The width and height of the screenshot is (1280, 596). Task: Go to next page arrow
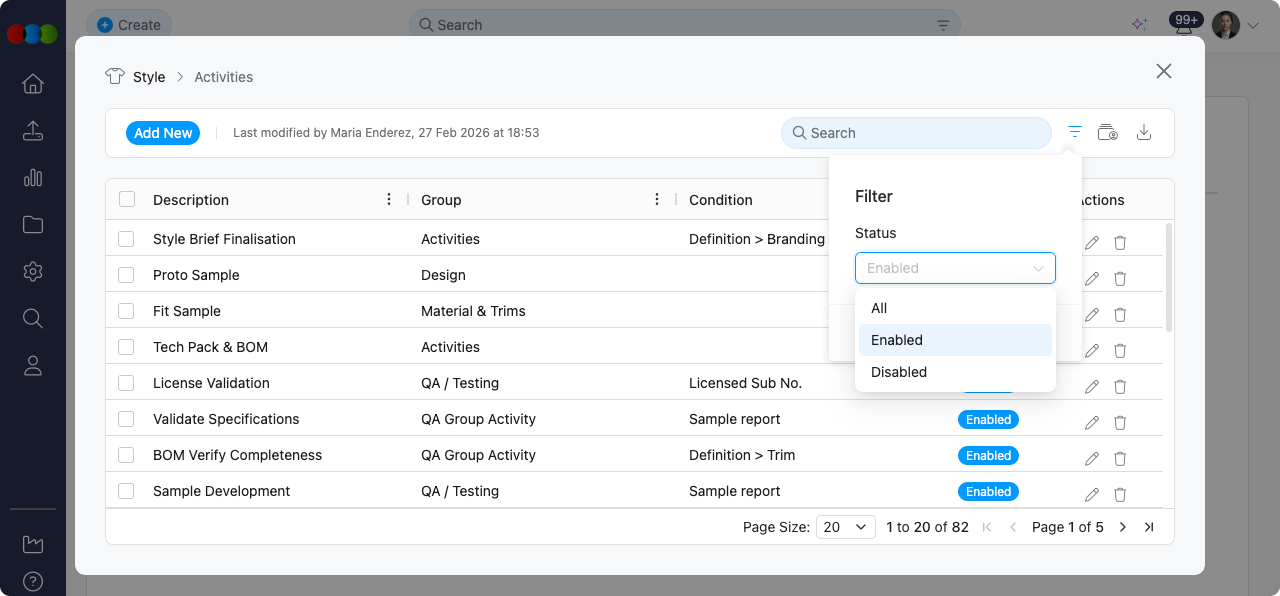pyautogui.click(x=1123, y=527)
